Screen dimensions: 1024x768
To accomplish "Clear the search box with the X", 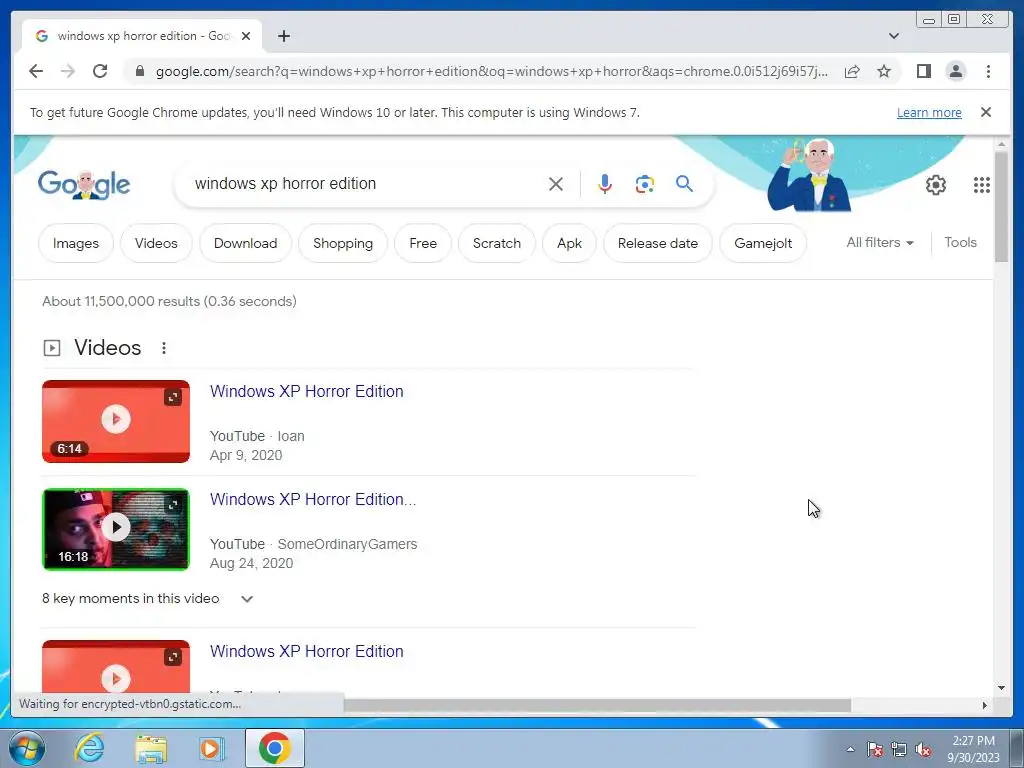I will (556, 184).
